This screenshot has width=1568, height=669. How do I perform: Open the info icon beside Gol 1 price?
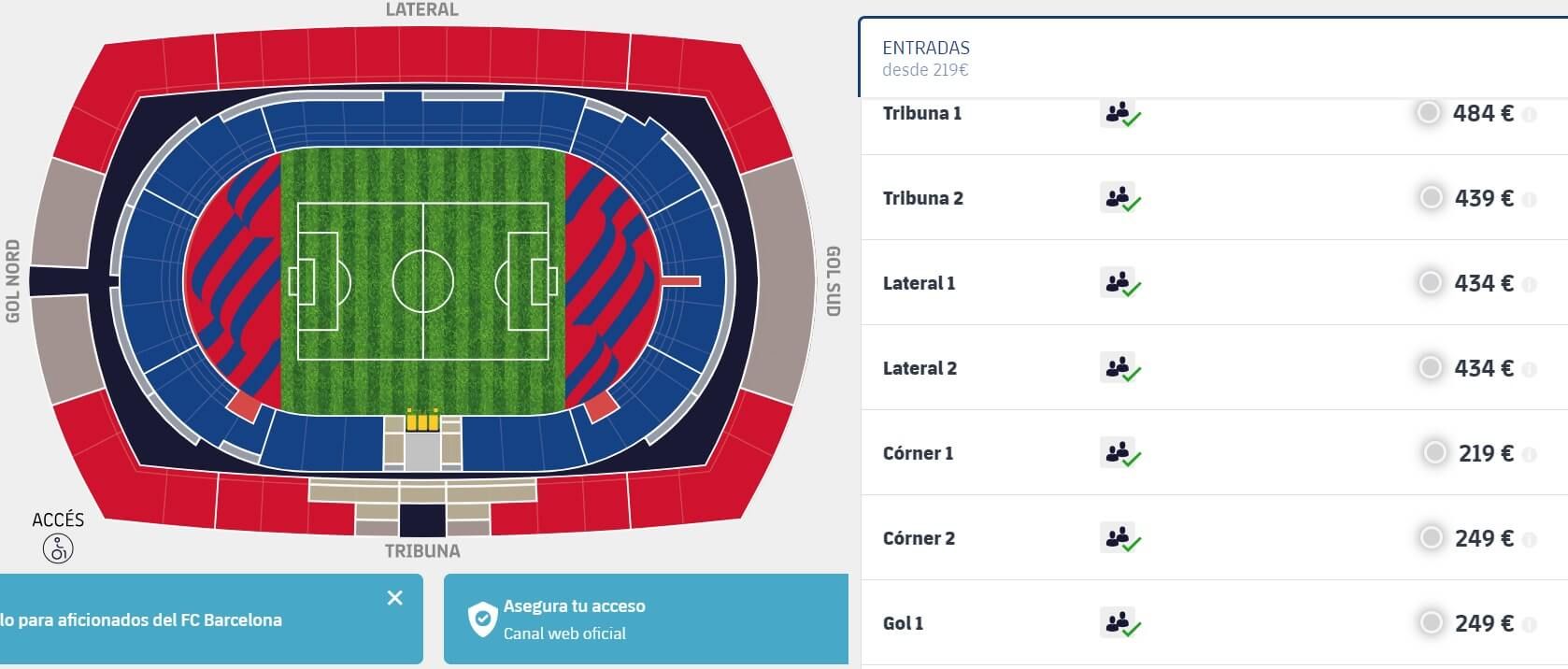pyautogui.click(x=1530, y=622)
